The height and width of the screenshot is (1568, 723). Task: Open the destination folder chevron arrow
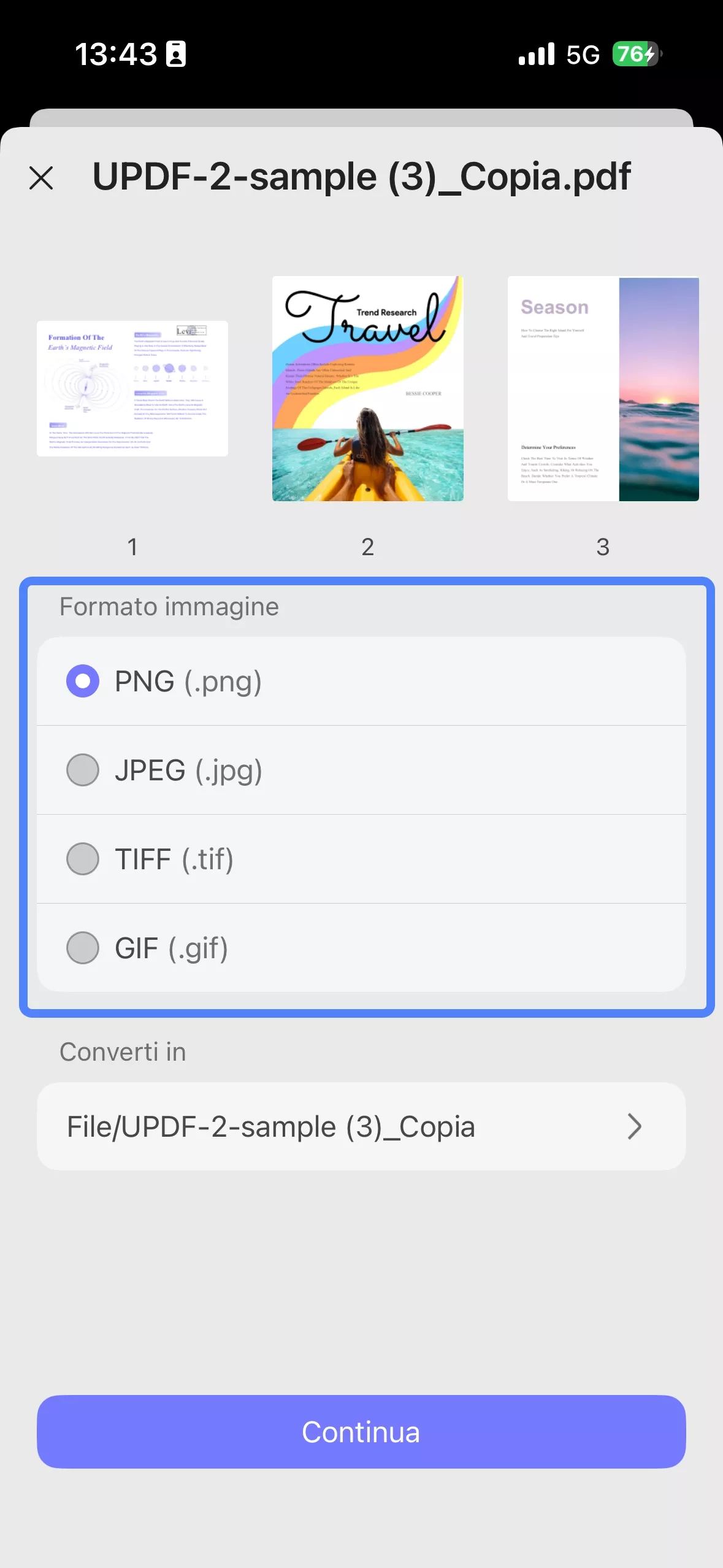[x=634, y=1126]
